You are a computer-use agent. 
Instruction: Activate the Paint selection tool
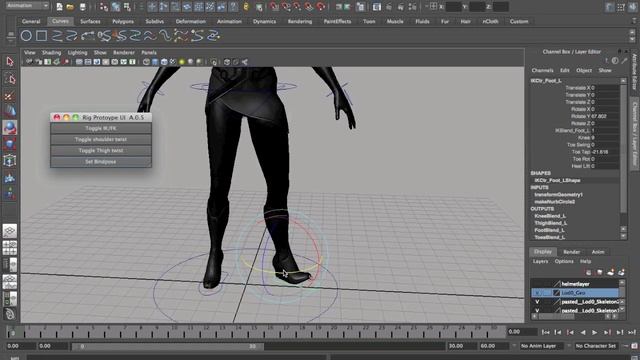[x=10, y=96]
